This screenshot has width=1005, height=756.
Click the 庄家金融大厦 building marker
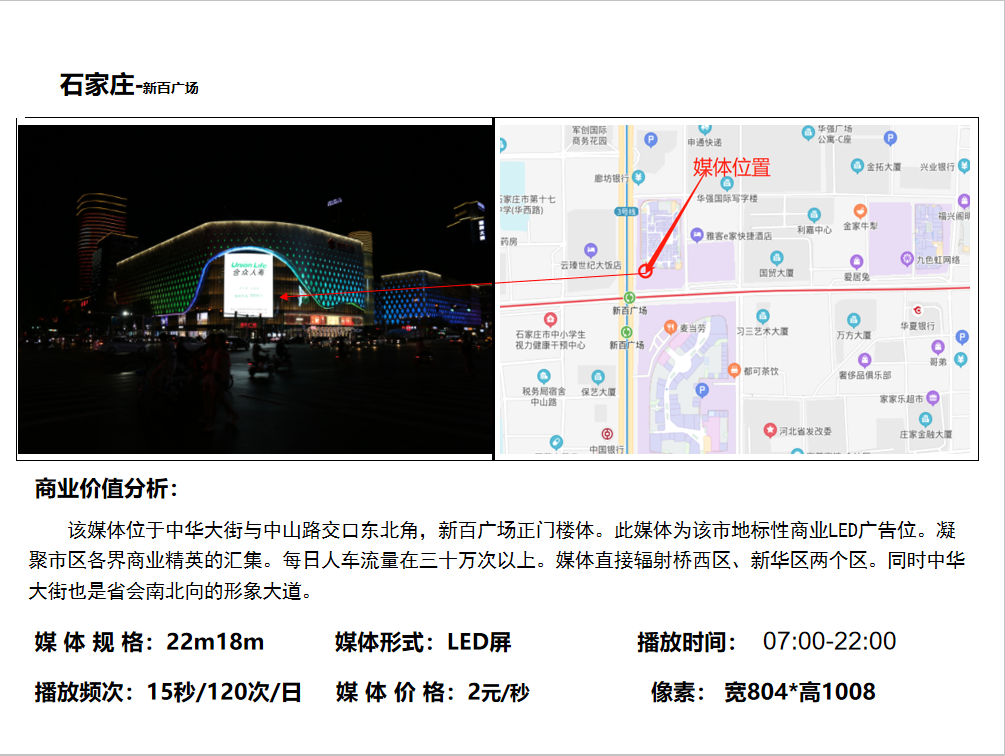pos(925,420)
